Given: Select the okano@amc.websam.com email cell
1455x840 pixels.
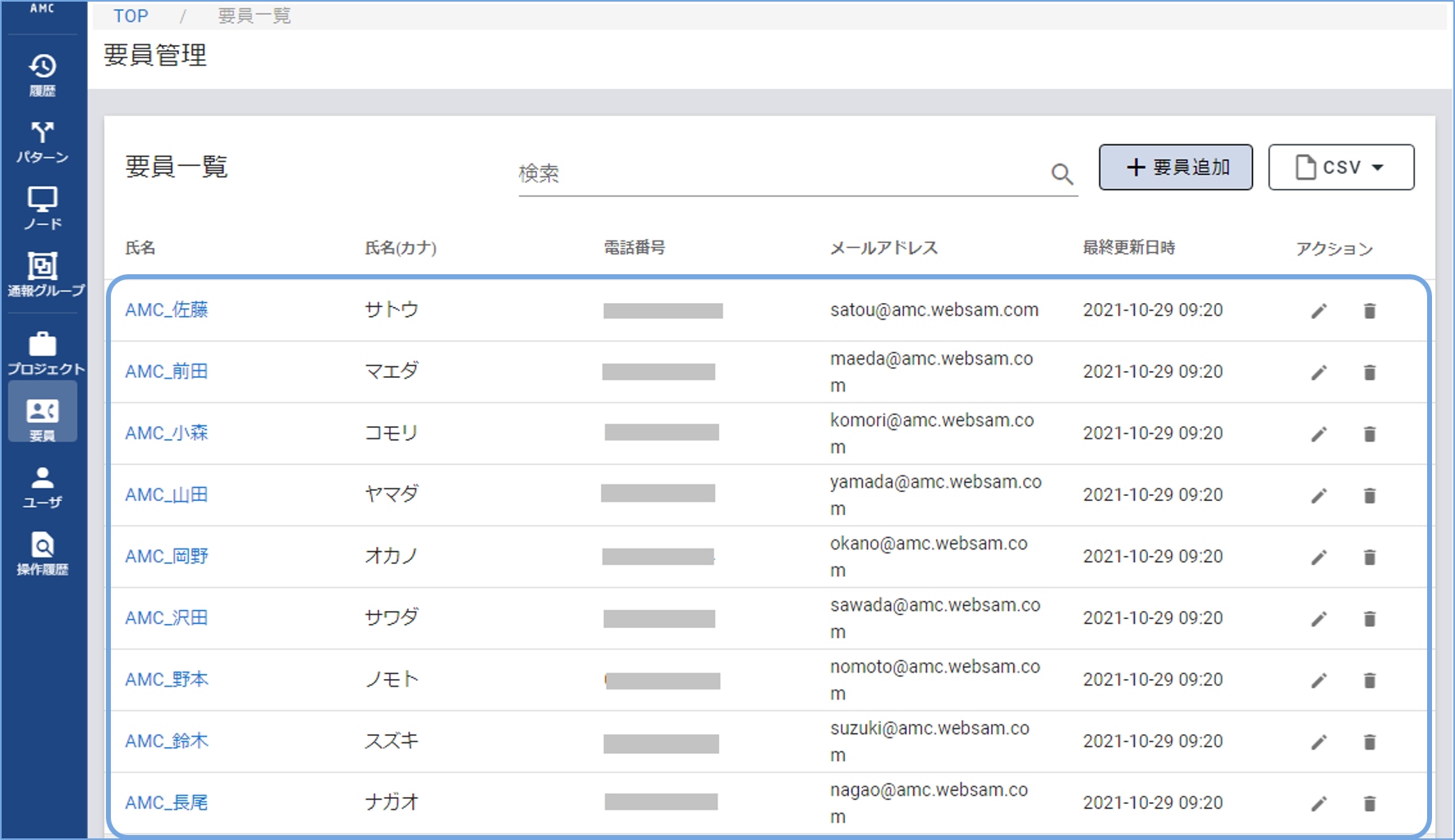Looking at the screenshot, I should pyautogui.click(x=929, y=557).
